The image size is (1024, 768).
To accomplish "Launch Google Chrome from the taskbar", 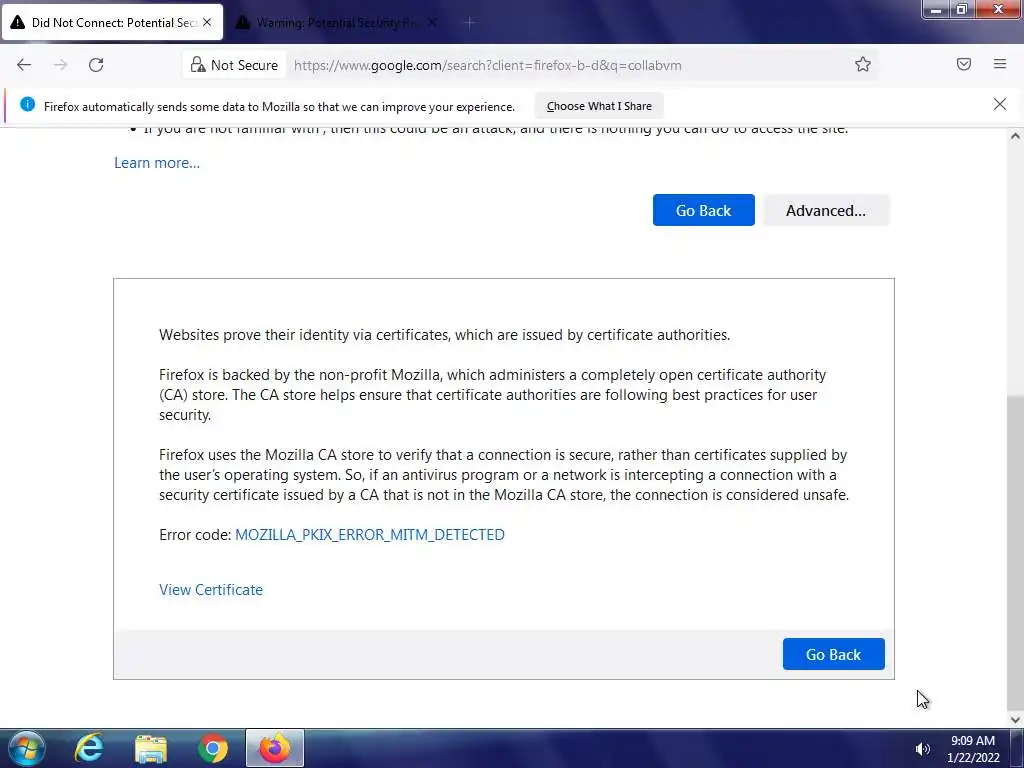I will pyautogui.click(x=213, y=748).
